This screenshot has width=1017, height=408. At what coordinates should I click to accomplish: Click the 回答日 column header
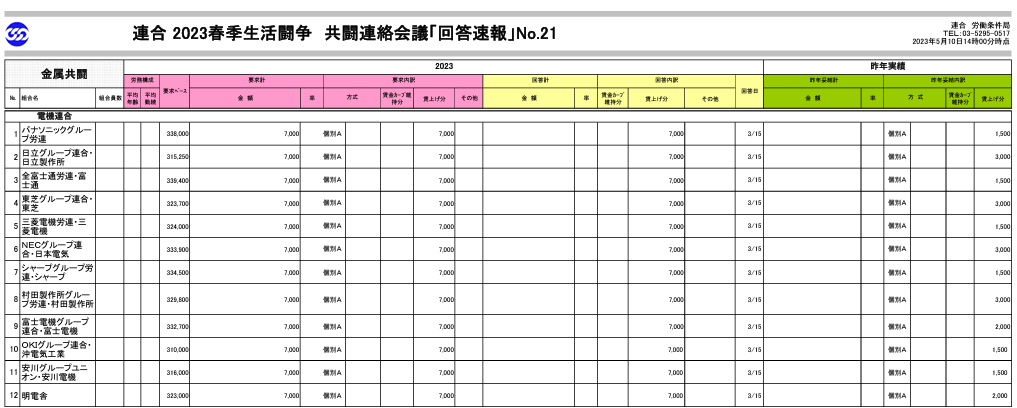(749, 91)
